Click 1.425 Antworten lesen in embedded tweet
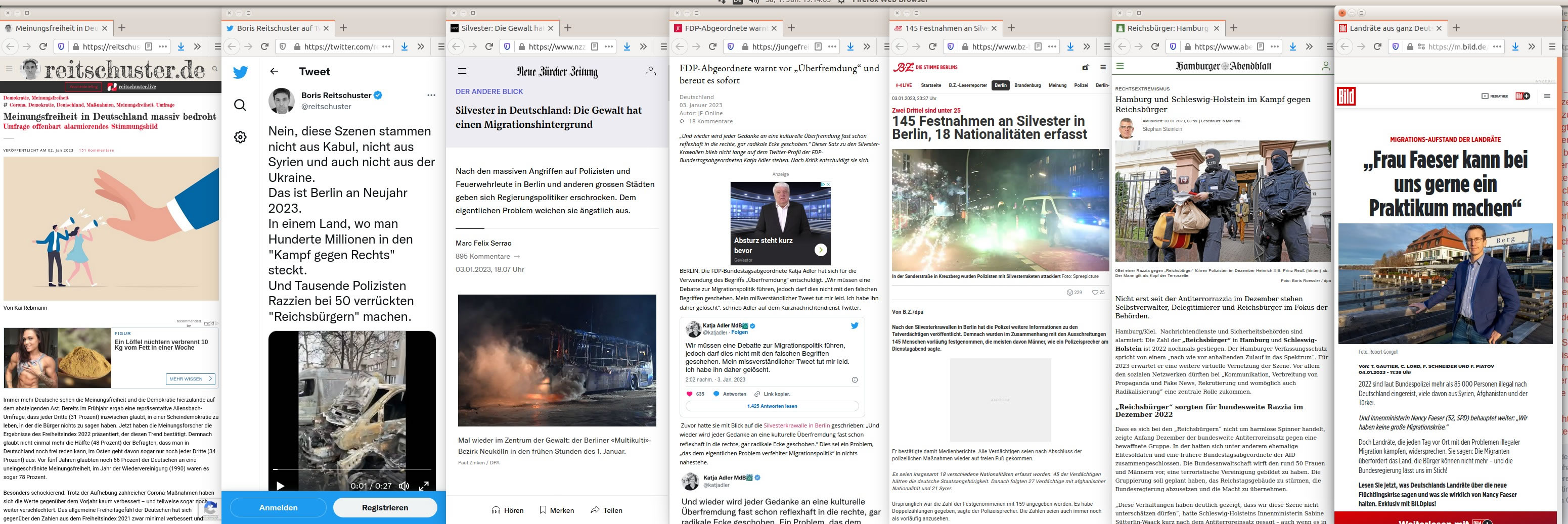The height and width of the screenshot is (524, 1568). click(x=772, y=406)
